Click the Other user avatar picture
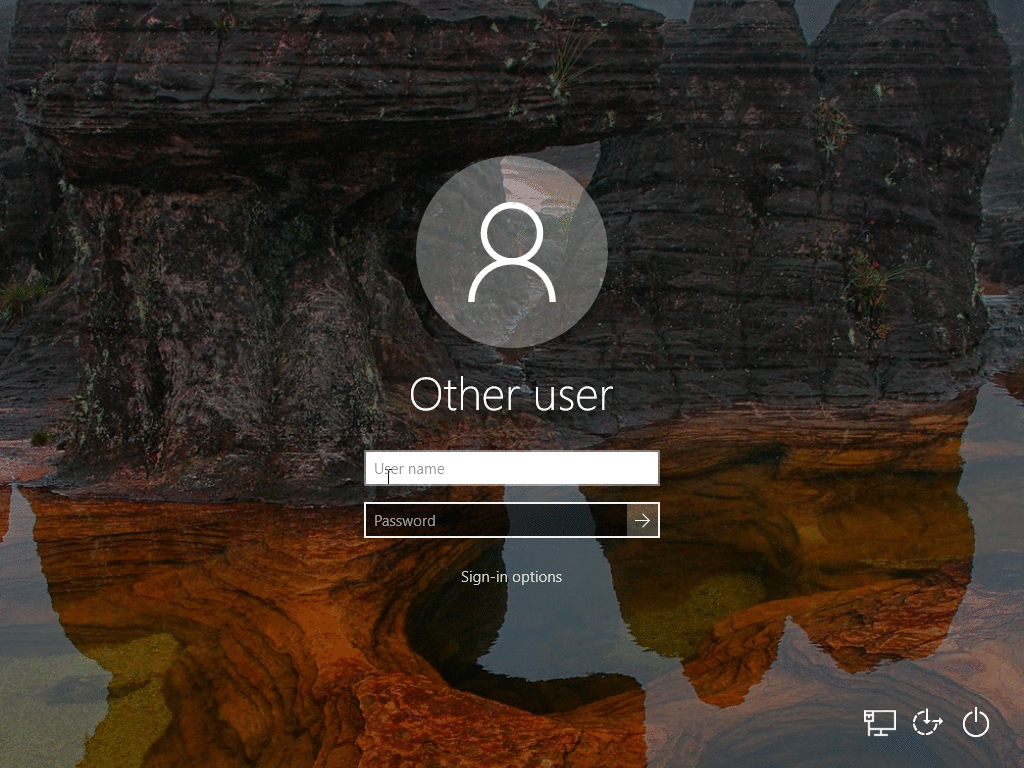 (x=512, y=252)
